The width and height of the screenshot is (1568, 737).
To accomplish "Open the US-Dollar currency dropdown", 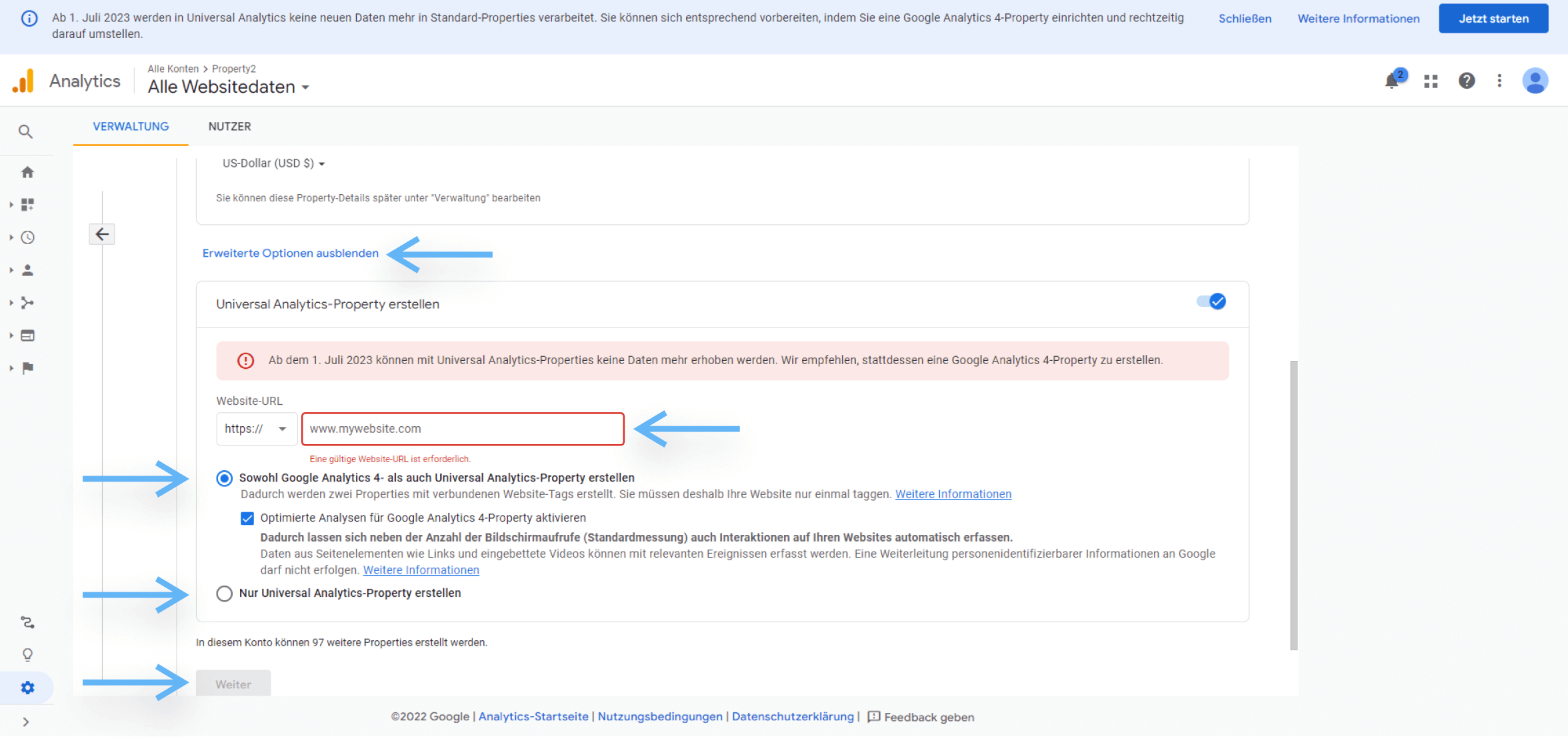I will point(273,163).
